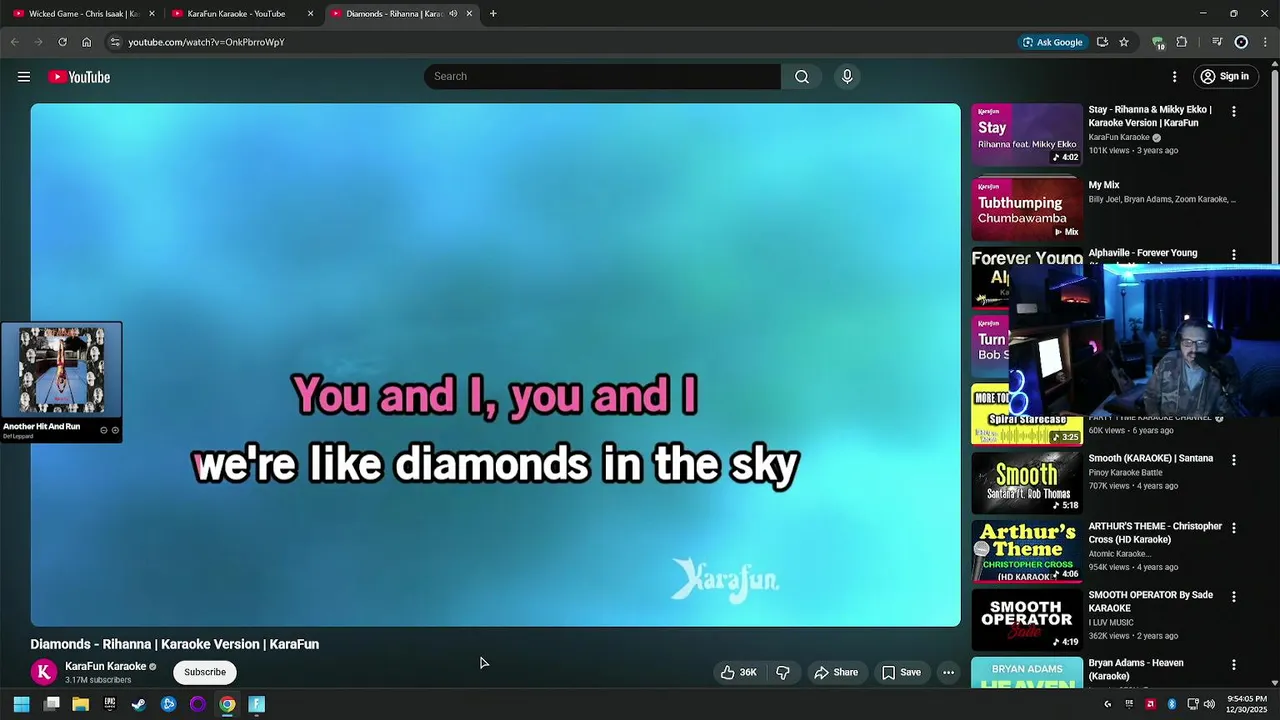The width and height of the screenshot is (1280, 720).
Task: View site information icon in address bar
Action: 115,42
